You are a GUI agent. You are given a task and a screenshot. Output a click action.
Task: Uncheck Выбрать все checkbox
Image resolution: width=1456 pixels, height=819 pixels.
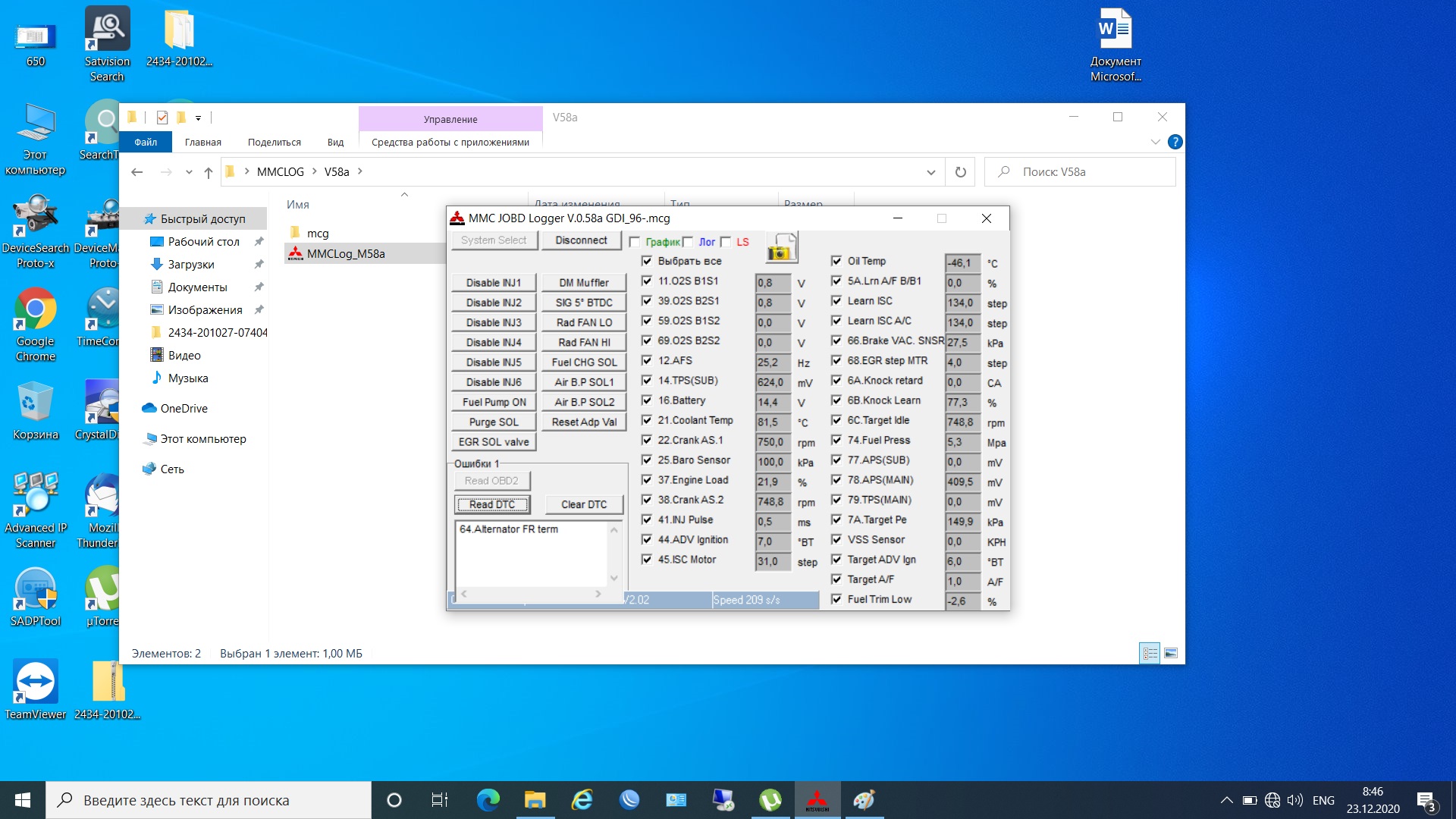(647, 261)
